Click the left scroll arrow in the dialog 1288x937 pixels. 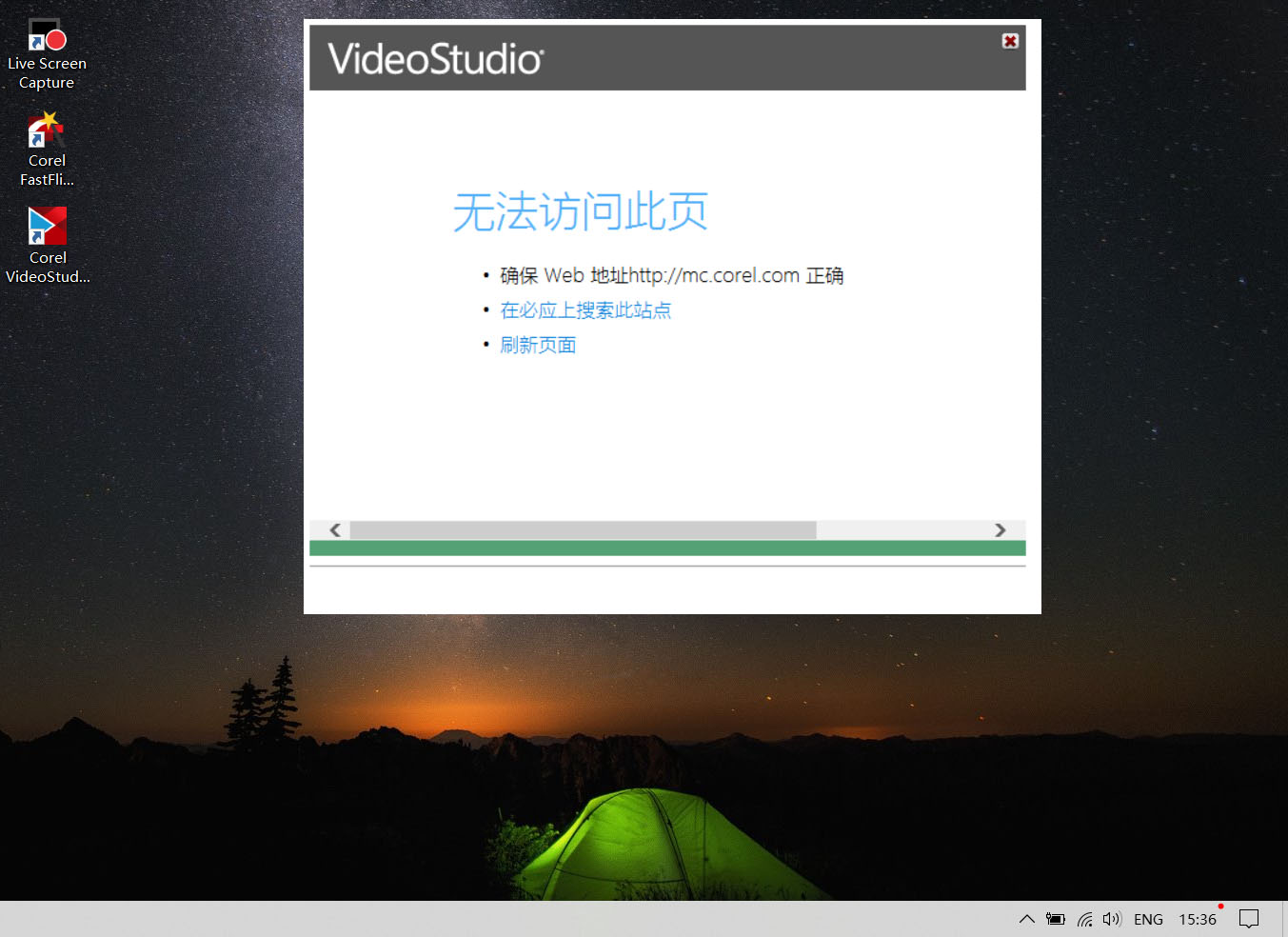[x=335, y=530]
